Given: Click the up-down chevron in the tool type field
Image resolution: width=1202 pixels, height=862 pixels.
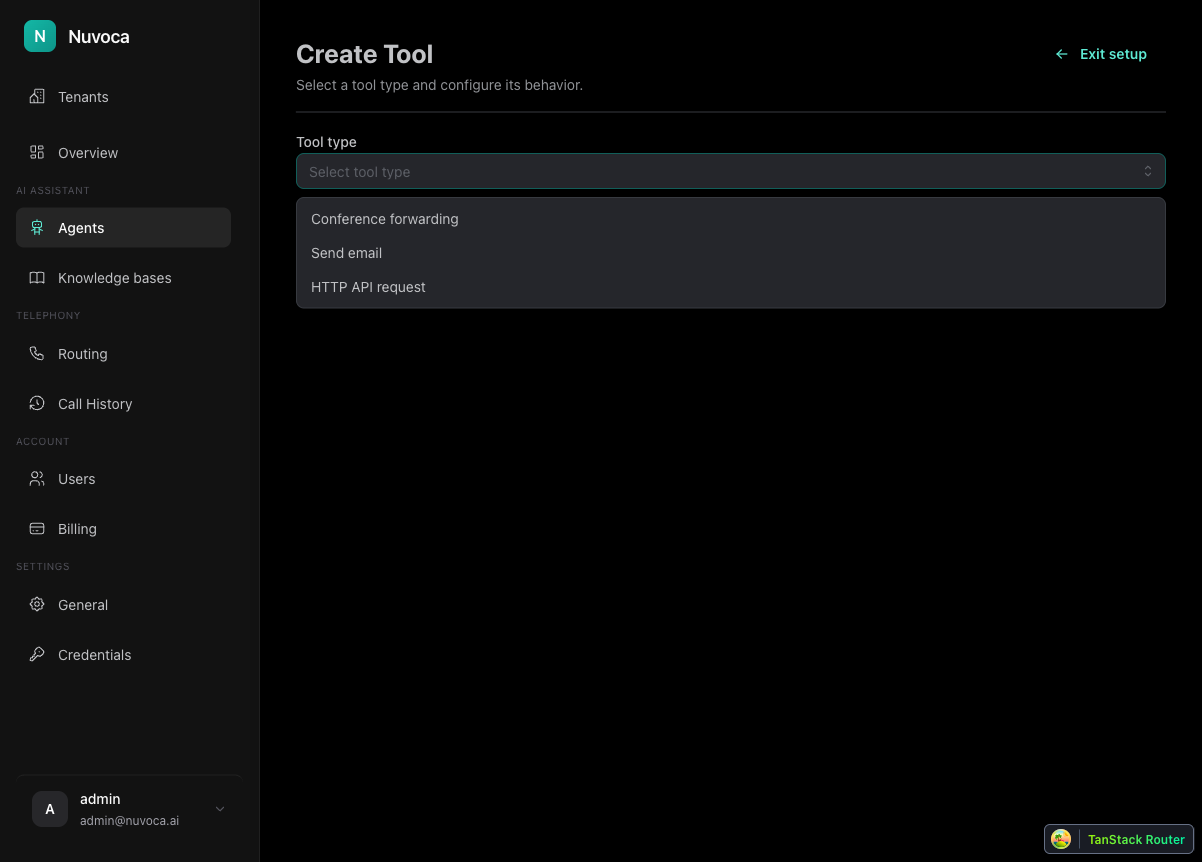Looking at the screenshot, I should [x=1148, y=172].
